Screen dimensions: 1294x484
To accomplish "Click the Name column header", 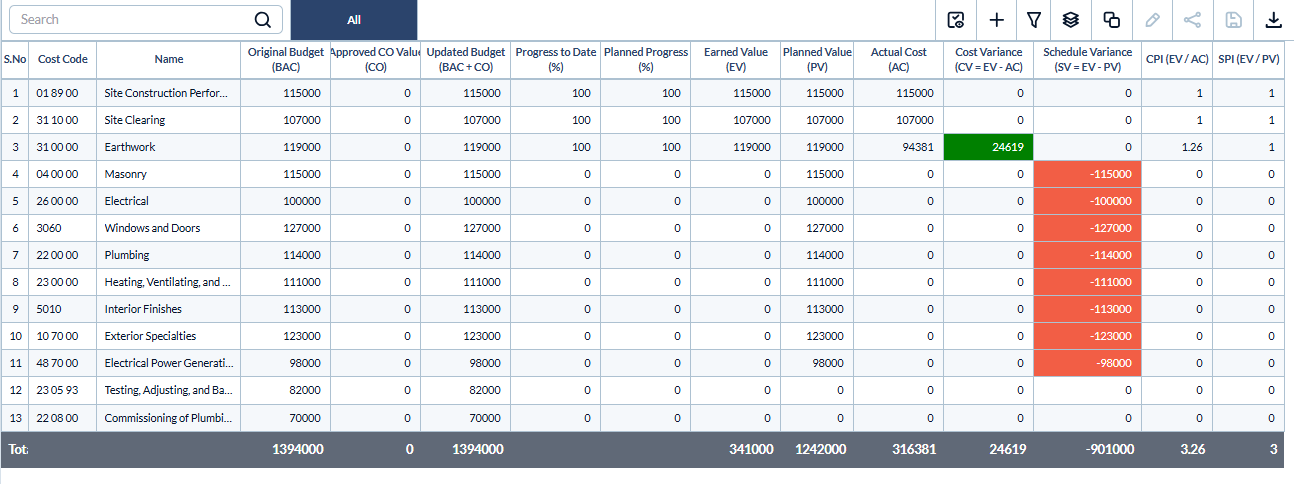I will [x=169, y=59].
